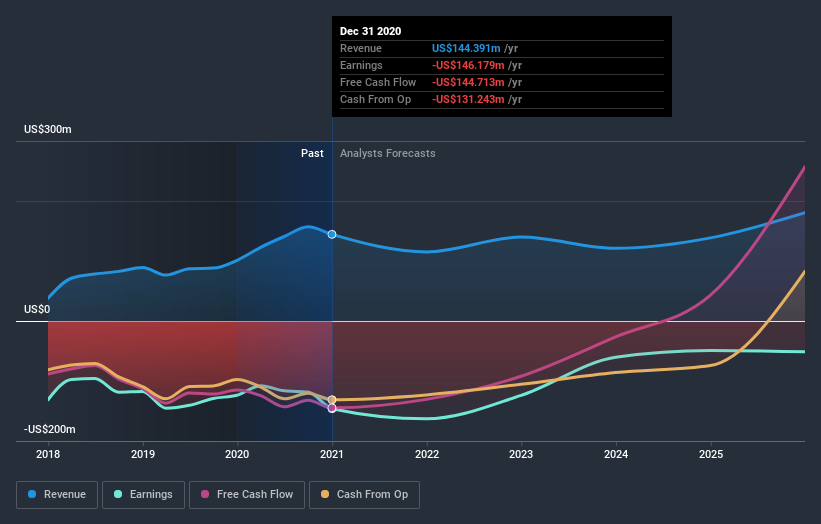Click the US$0 y-axis label
Viewport: 821px width, 524px height.
[x=37, y=309]
